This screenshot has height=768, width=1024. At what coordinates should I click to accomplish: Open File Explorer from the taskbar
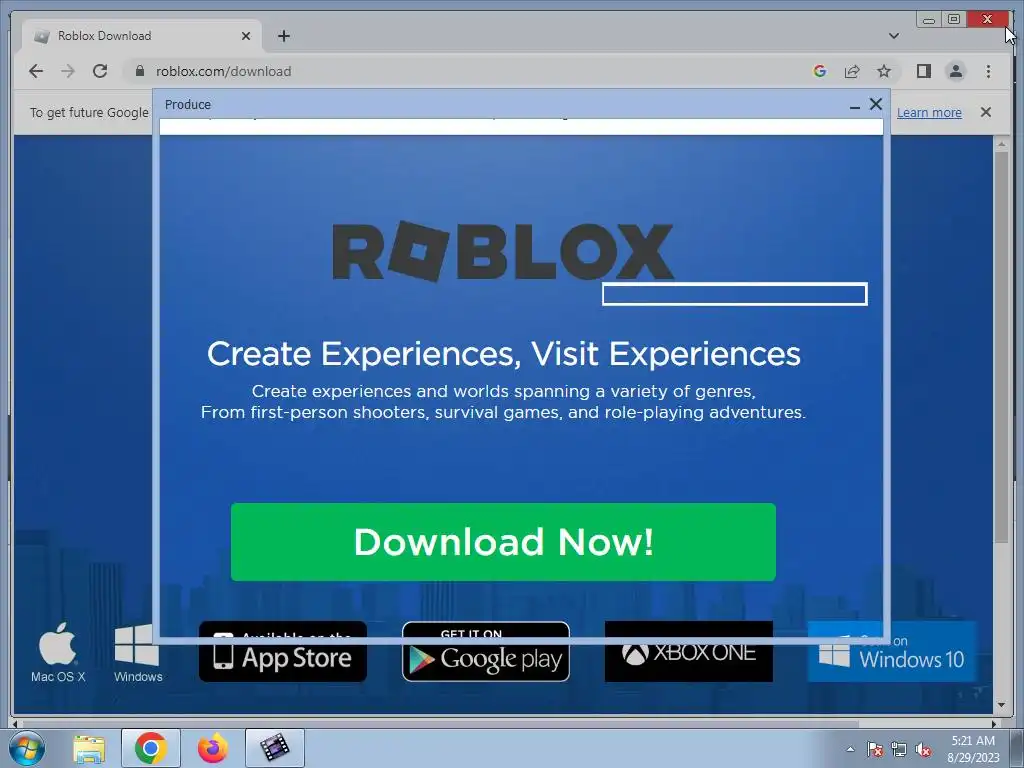pos(89,748)
